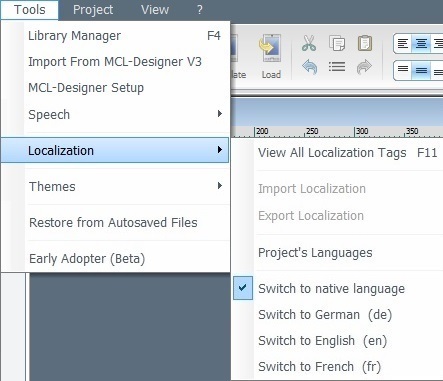
Task: Click the list icon between undo and redo
Action: [x=337, y=67]
